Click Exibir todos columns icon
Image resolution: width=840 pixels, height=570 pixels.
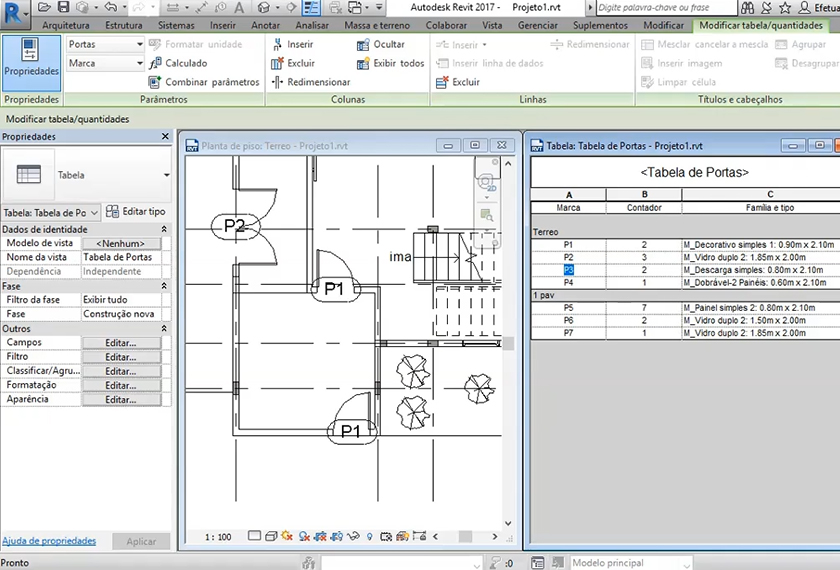coord(363,63)
